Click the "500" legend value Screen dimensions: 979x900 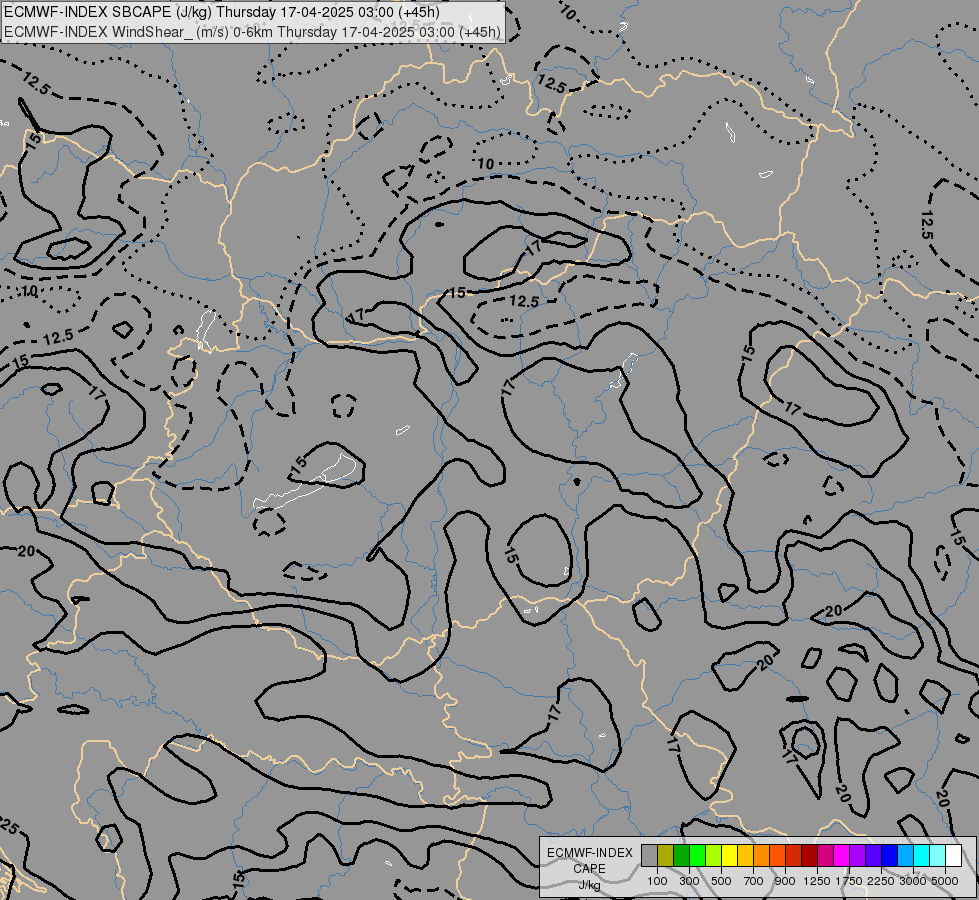721,881
